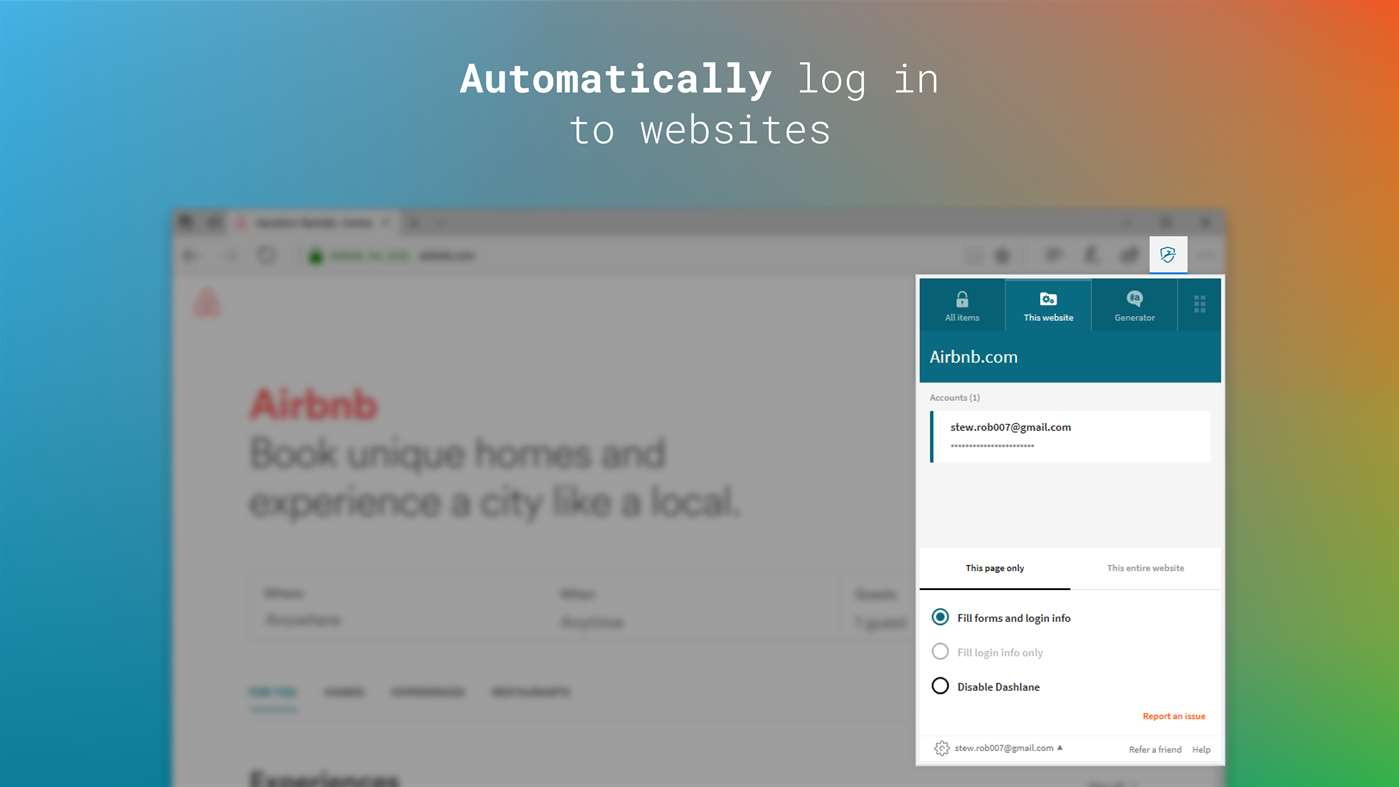Click the Report an issue link
Screen dimensions: 1399x787
(x=1174, y=716)
